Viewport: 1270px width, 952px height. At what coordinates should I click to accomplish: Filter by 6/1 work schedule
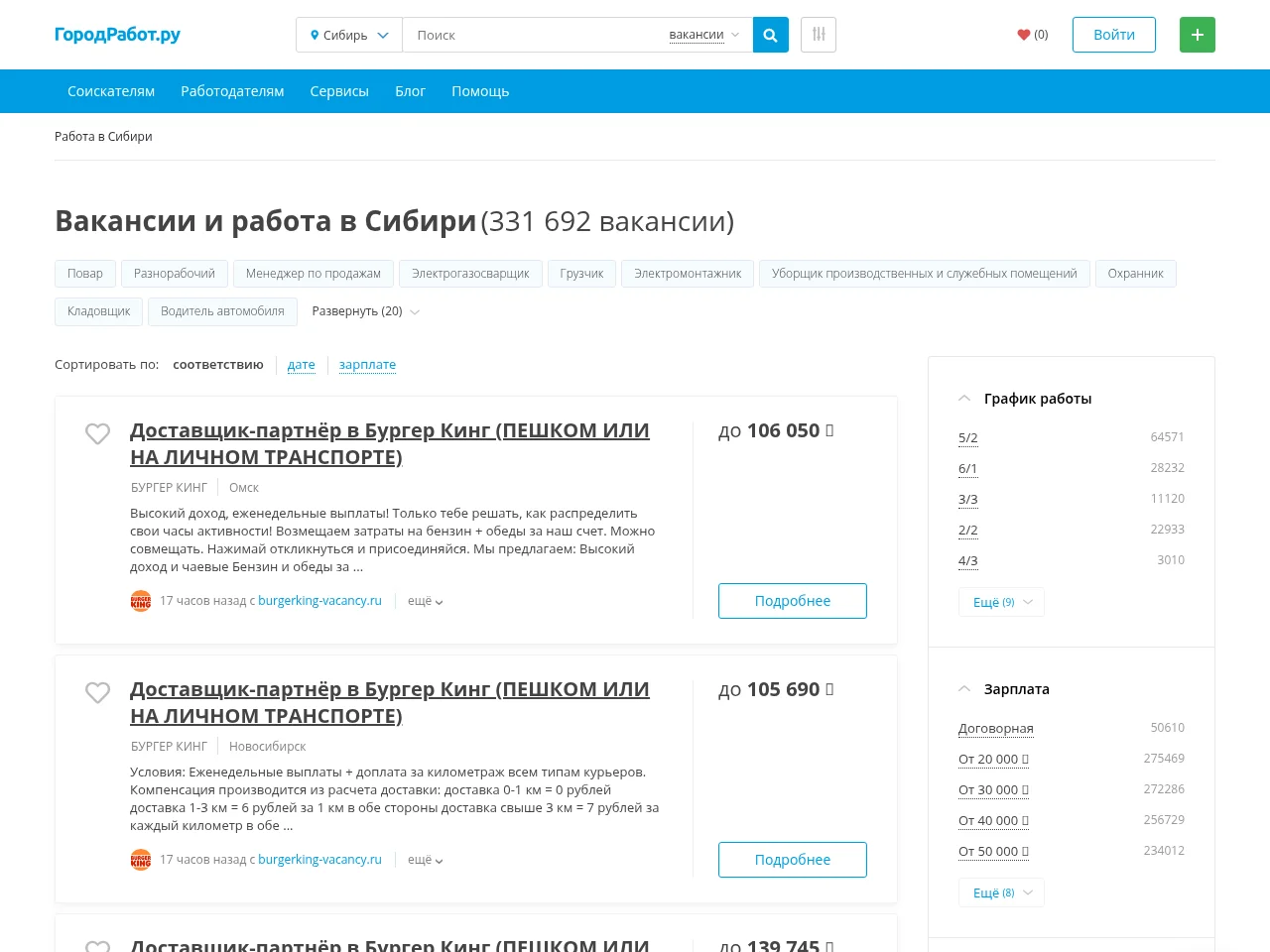tap(968, 468)
